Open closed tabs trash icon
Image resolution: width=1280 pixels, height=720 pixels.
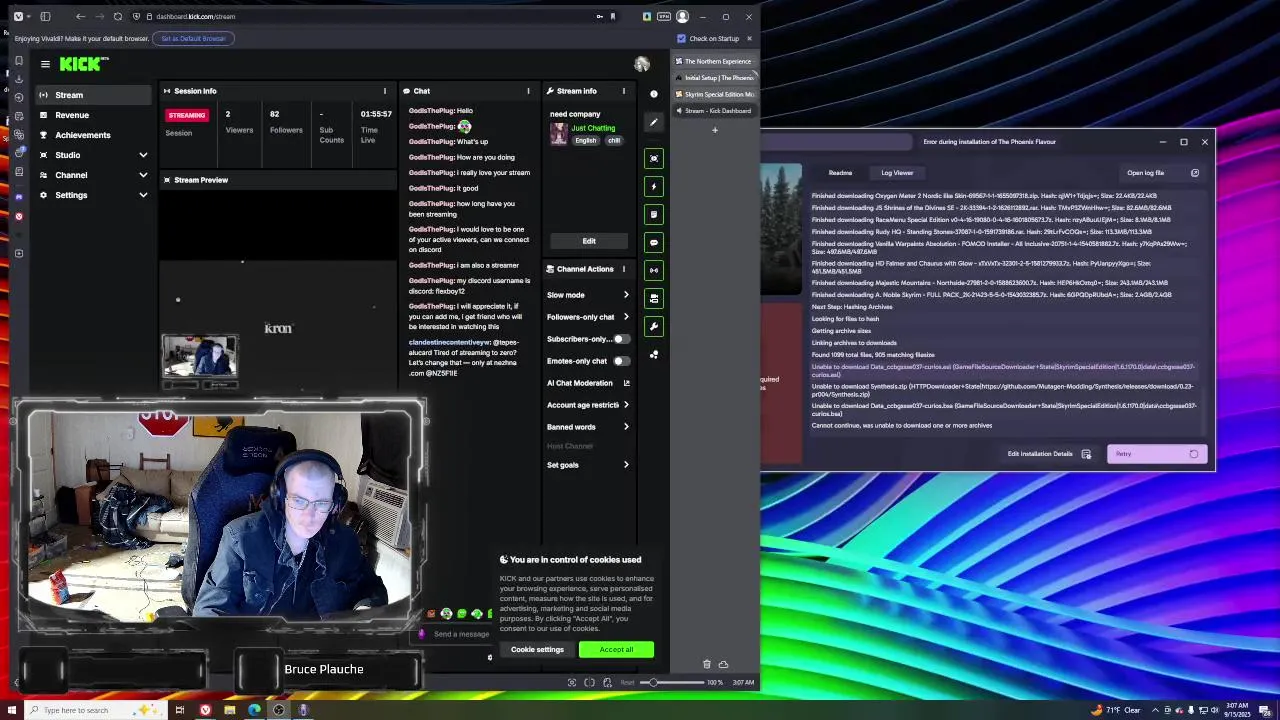tap(707, 664)
